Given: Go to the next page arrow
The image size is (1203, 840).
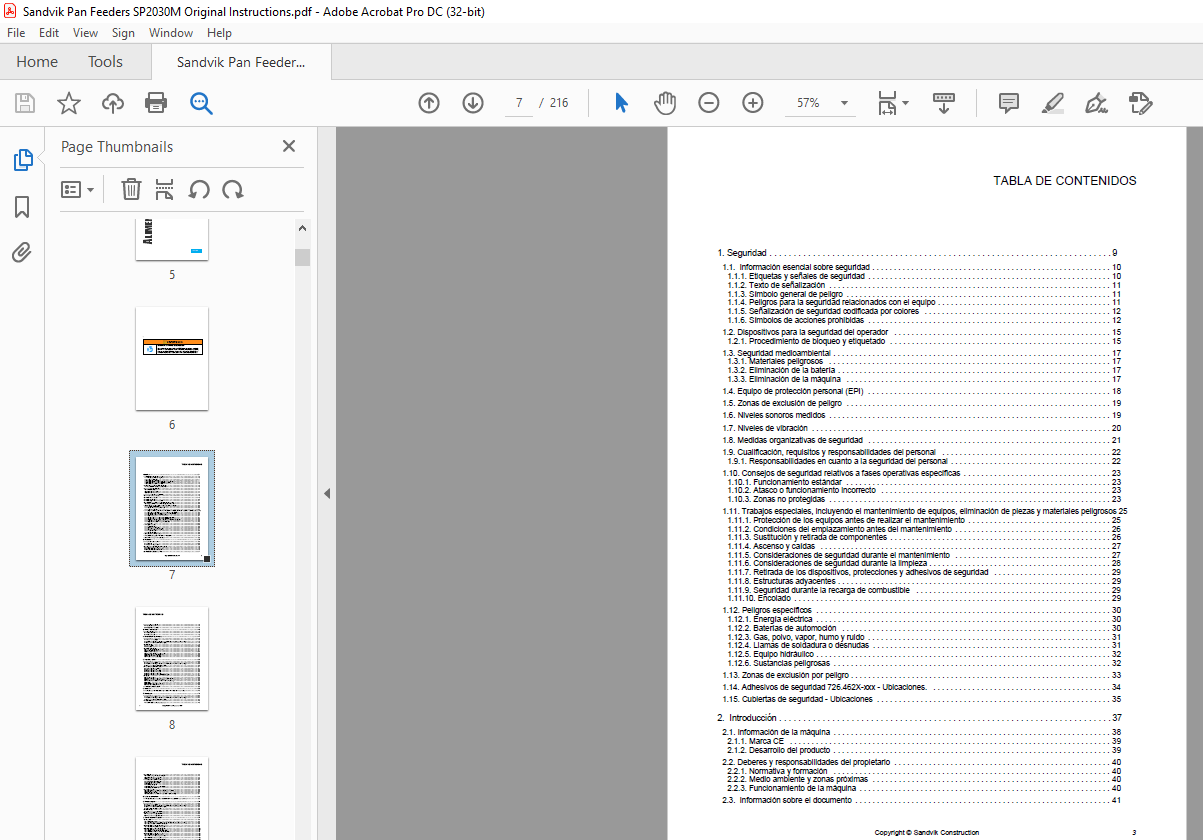Looking at the screenshot, I should (473, 103).
